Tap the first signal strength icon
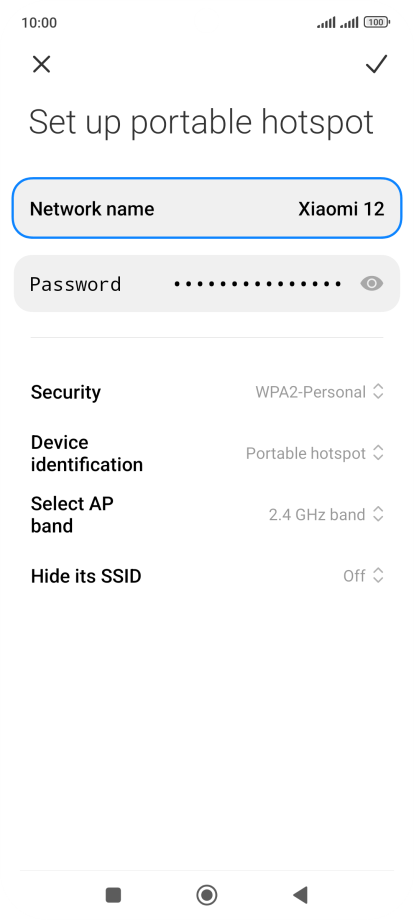The height and width of the screenshot is (920, 414). point(327,22)
